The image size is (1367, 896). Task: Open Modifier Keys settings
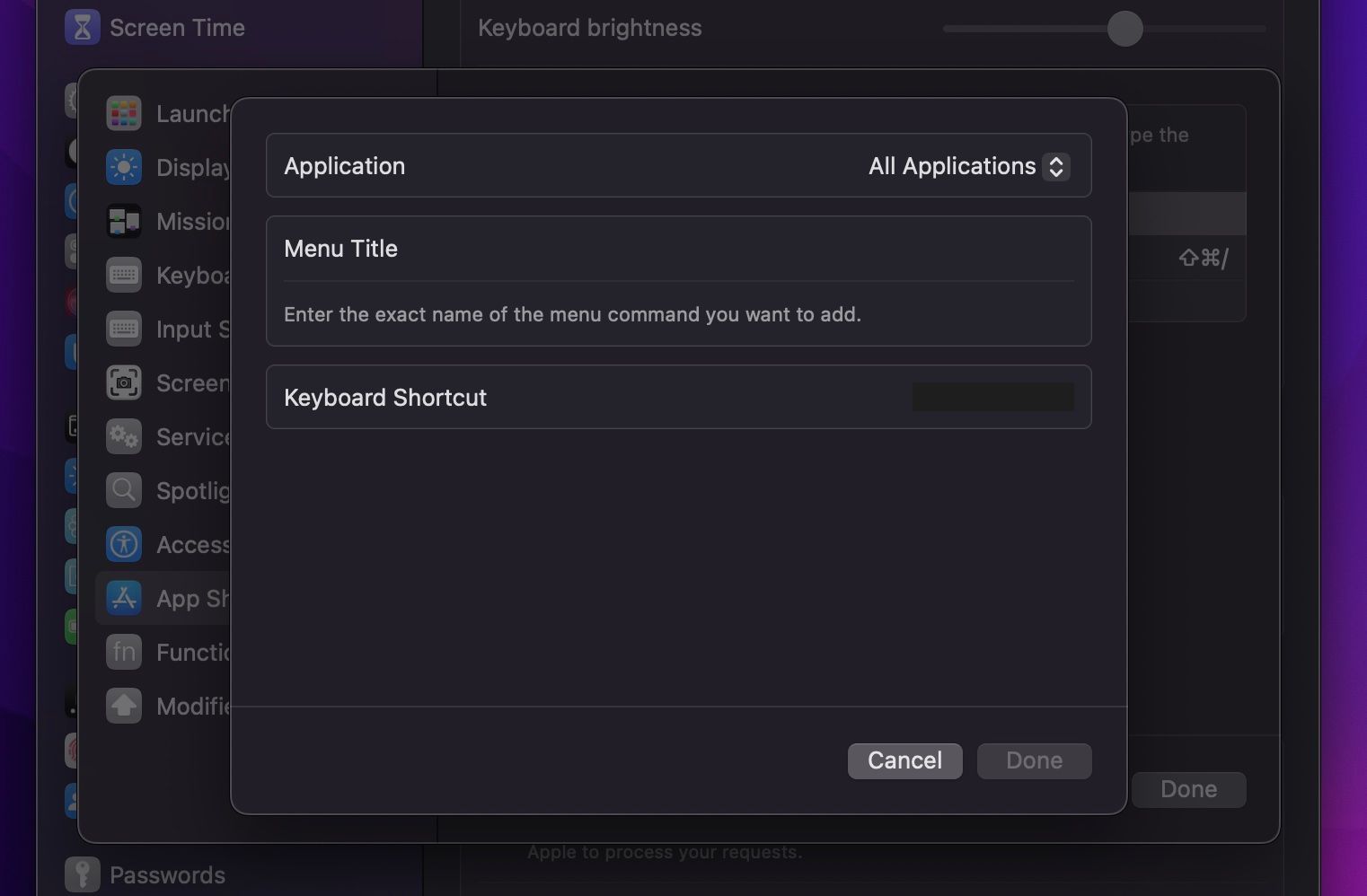tap(123, 706)
